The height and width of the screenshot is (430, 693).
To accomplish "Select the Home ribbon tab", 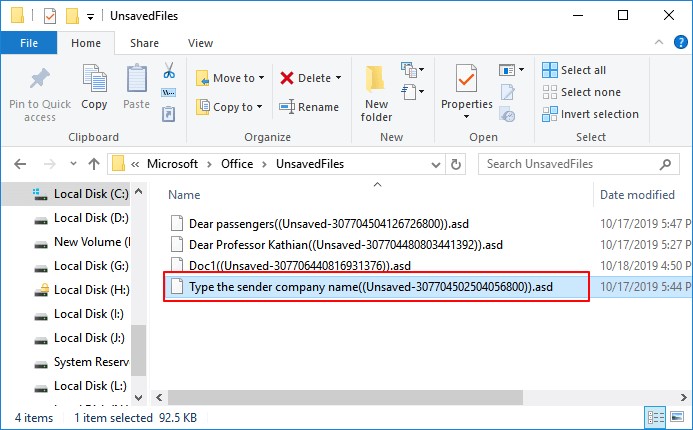I will pyautogui.click(x=86, y=43).
